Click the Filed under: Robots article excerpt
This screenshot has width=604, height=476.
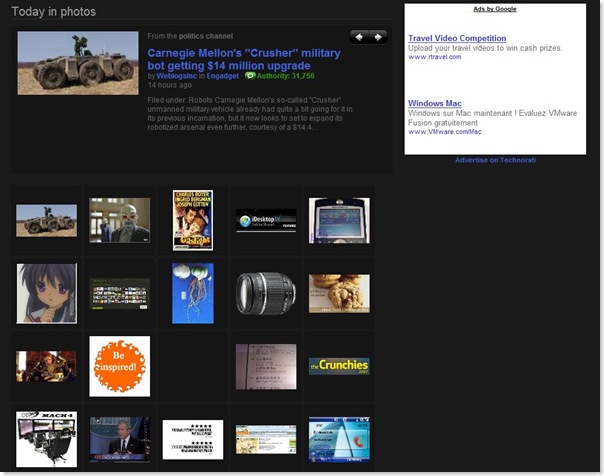pyautogui.click(x=250, y=114)
